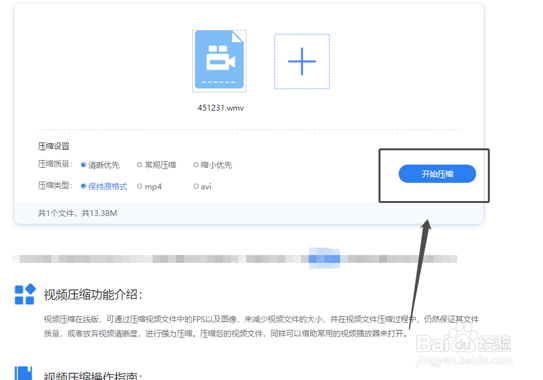Click the 压缩质量 label
Screen dimensions: 543x380
point(55,164)
